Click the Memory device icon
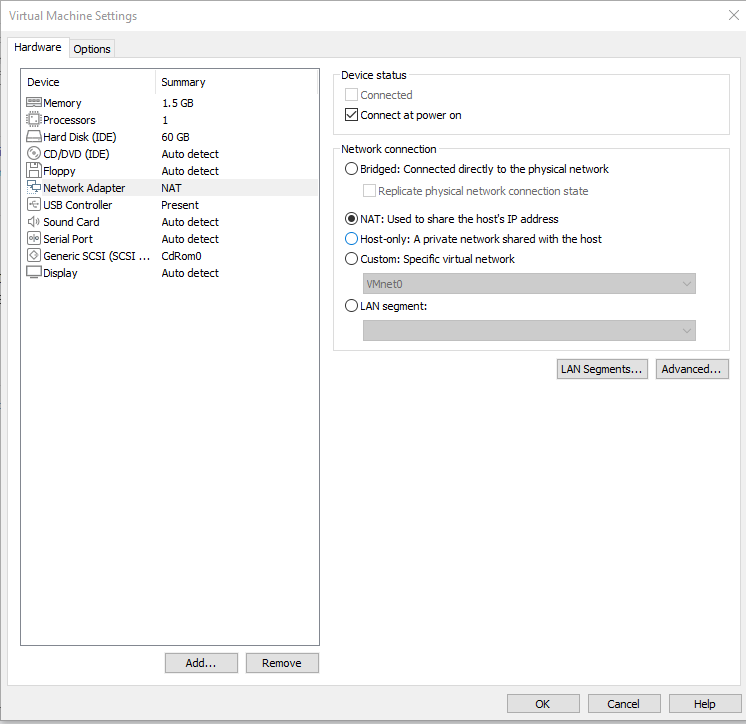 coord(34,103)
